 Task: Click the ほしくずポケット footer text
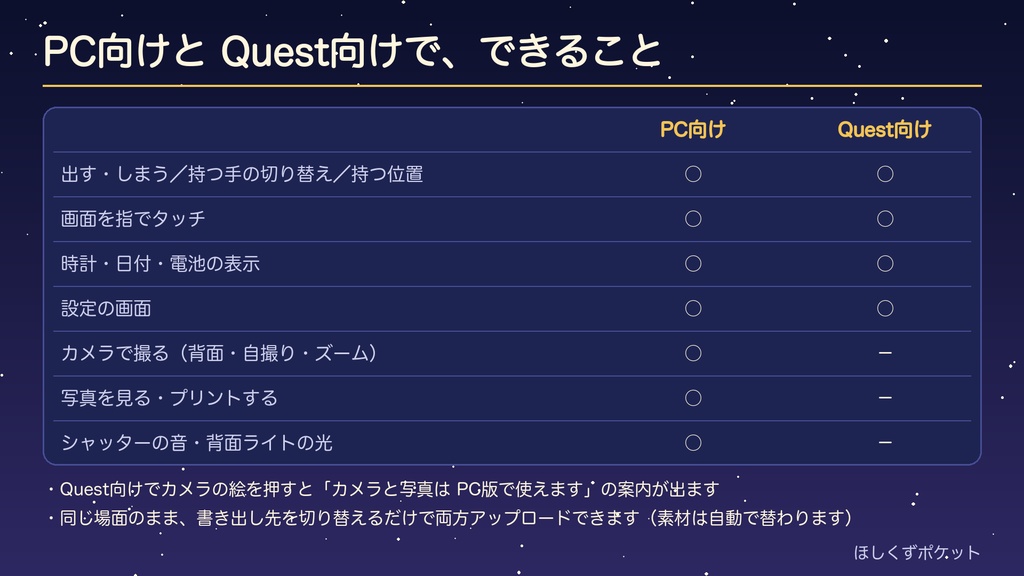[917, 552]
